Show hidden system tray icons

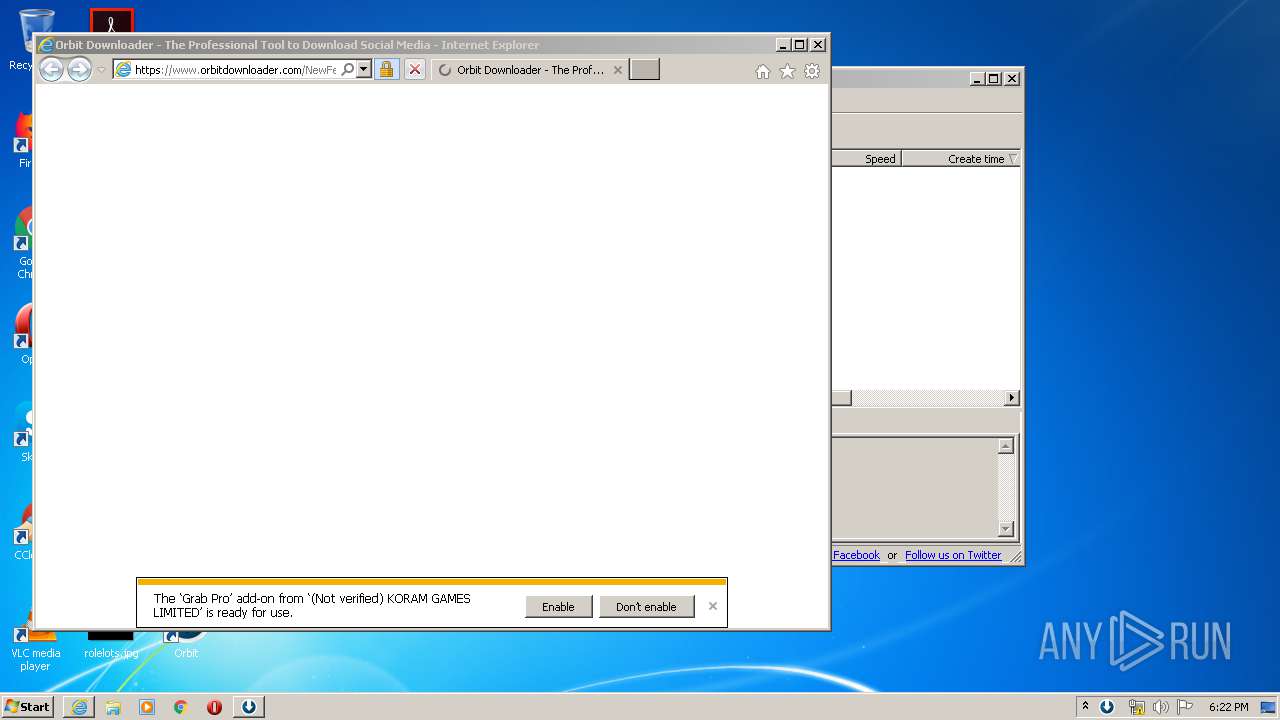[1085, 706]
